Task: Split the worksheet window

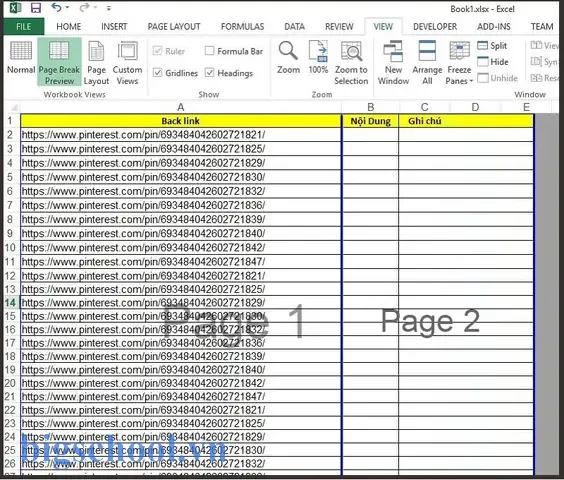Action: (x=492, y=46)
